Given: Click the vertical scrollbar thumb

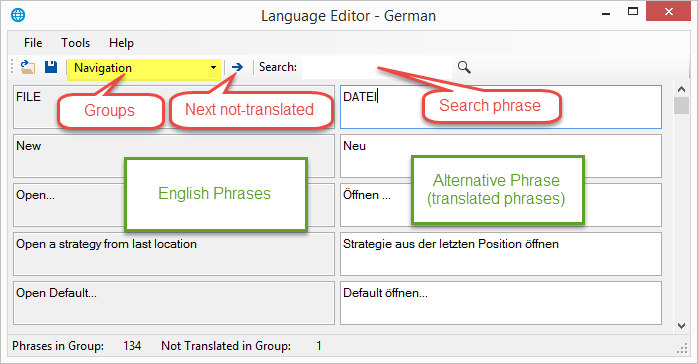Looking at the screenshot, I should pos(681,105).
